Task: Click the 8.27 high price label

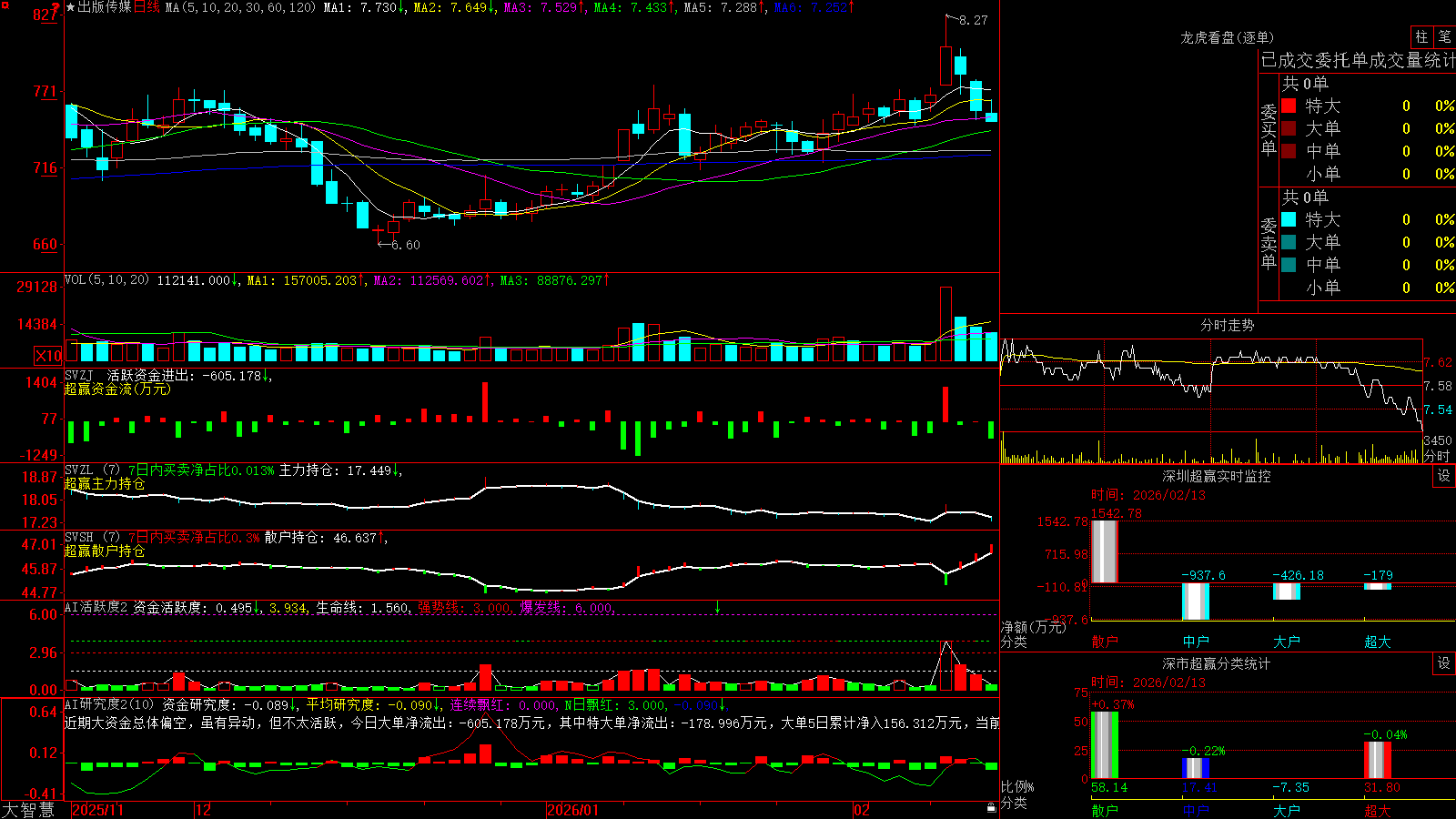Action: pos(974,20)
